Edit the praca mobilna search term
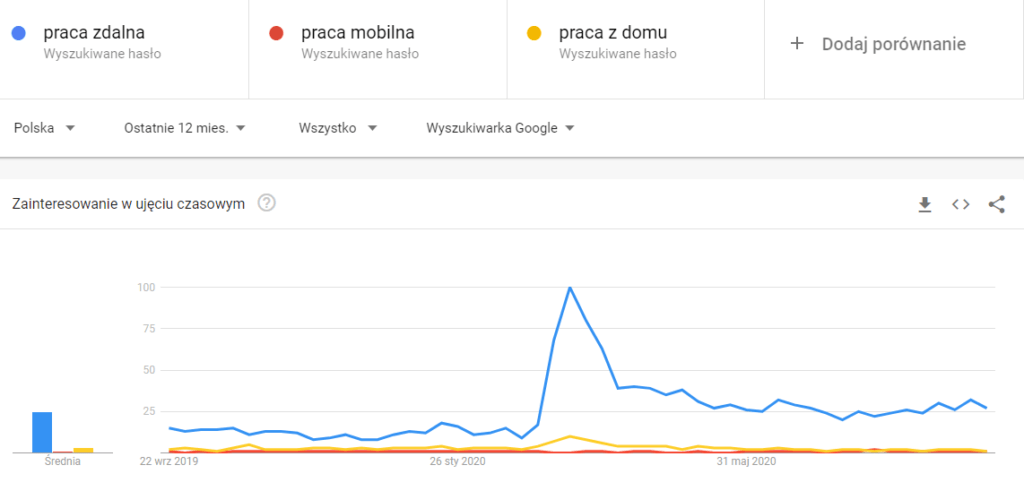This screenshot has width=1024, height=491. [x=357, y=34]
